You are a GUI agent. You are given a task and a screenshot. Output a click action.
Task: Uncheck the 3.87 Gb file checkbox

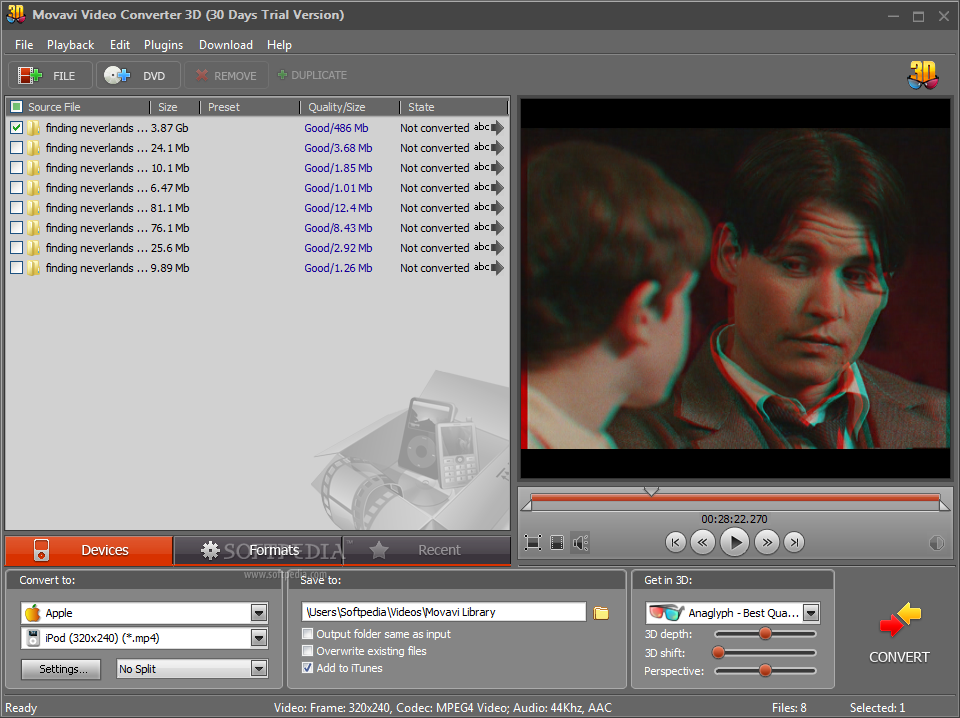tap(17, 127)
